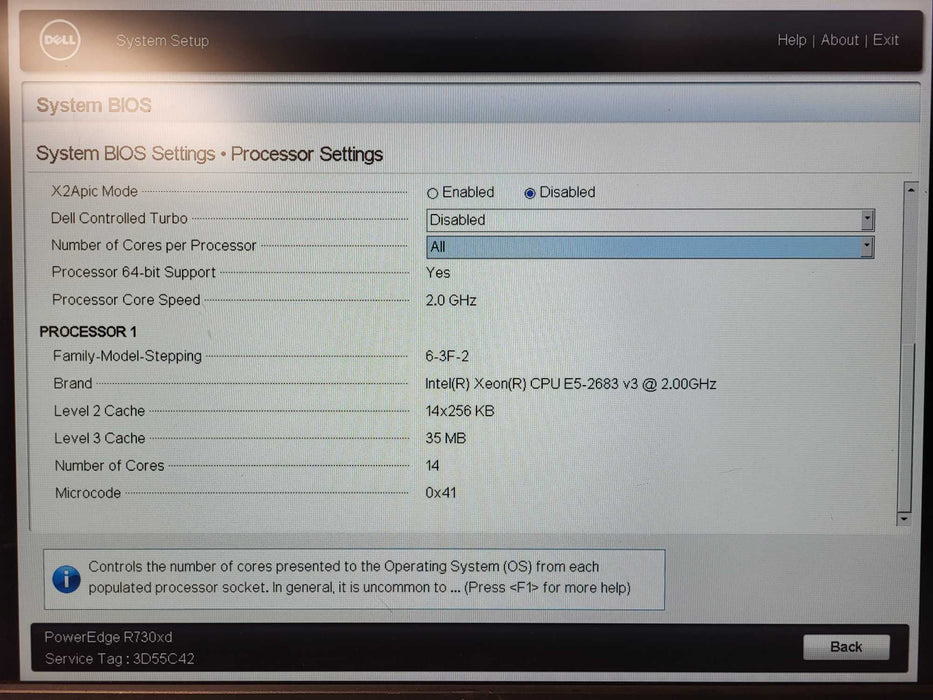Viewport: 933px width, 700px height.
Task: Click the 2.0 GHz core speed value
Action: [x=451, y=300]
